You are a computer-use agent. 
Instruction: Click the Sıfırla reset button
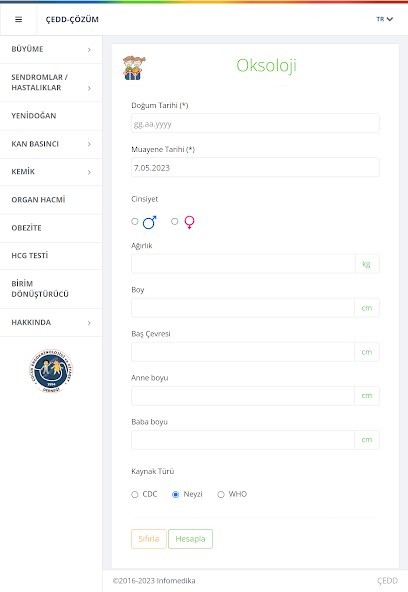click(x=149, y=539)
